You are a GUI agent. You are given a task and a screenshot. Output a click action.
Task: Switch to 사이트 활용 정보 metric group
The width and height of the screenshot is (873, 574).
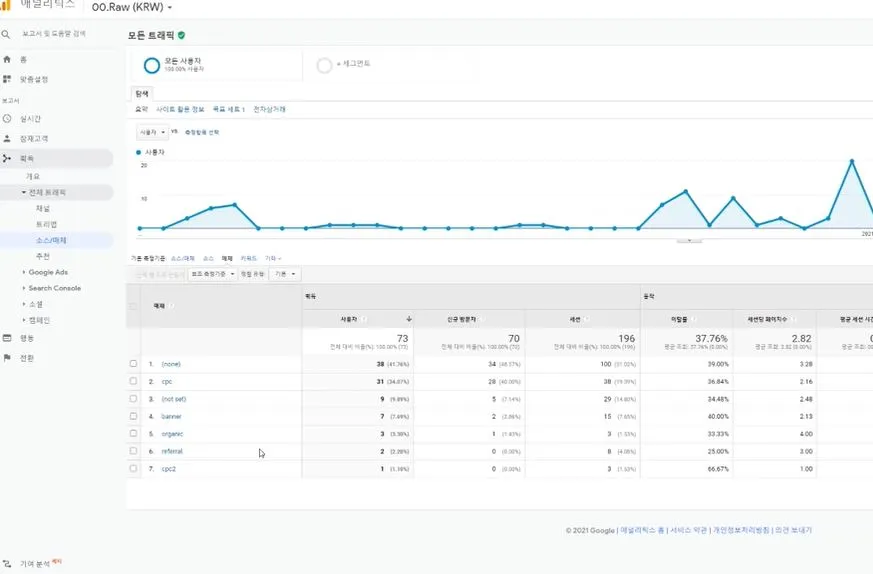click(180, 109)
